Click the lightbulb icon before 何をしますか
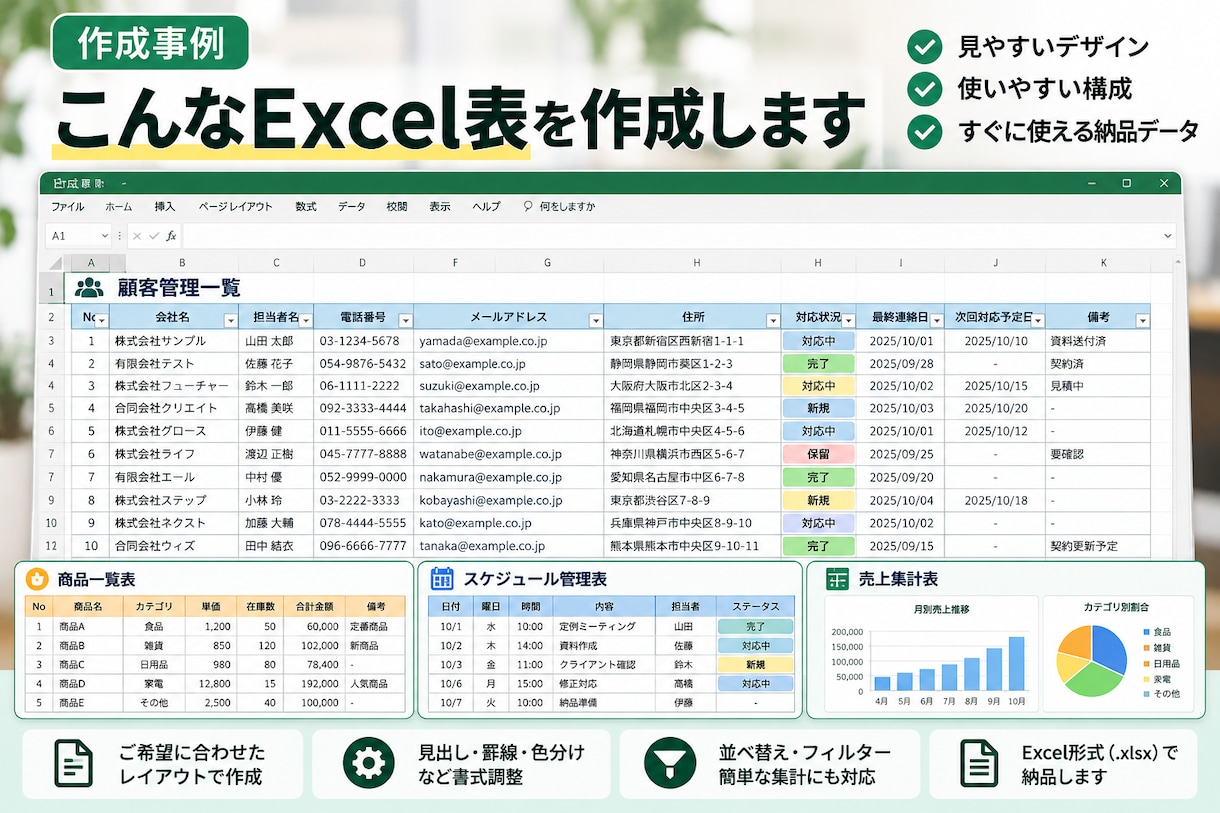Viewport: 1220px width, 813px height. pos(528,207)
